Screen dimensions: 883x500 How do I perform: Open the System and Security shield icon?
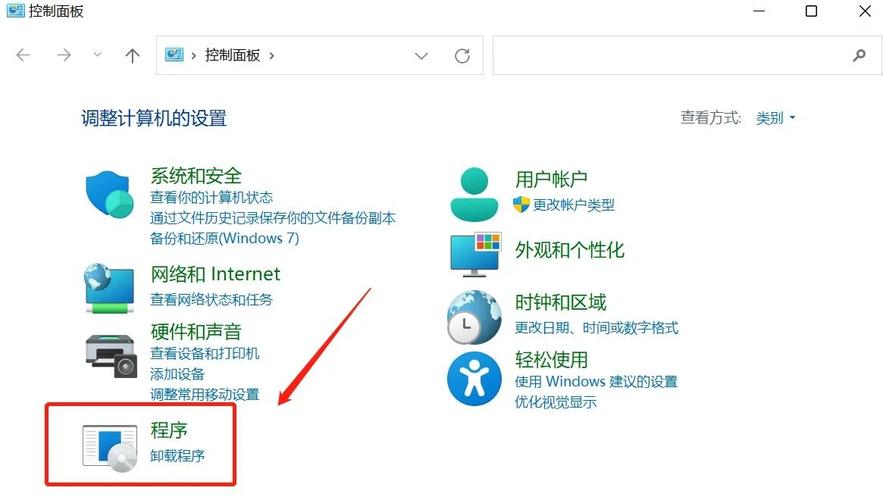pyautogui.click(x=109, y=194)
